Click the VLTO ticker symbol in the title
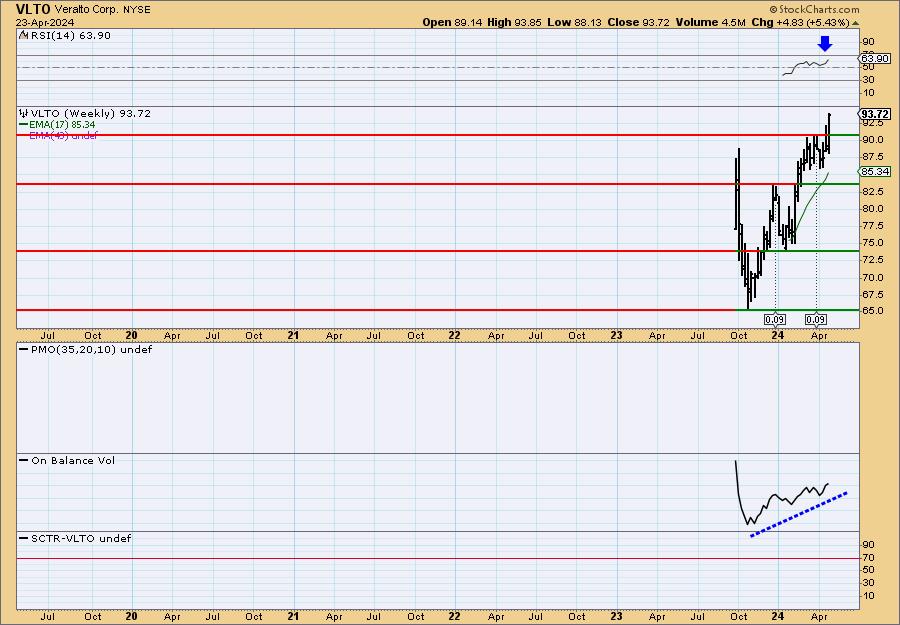900x625 pixels. click(34, 9)
